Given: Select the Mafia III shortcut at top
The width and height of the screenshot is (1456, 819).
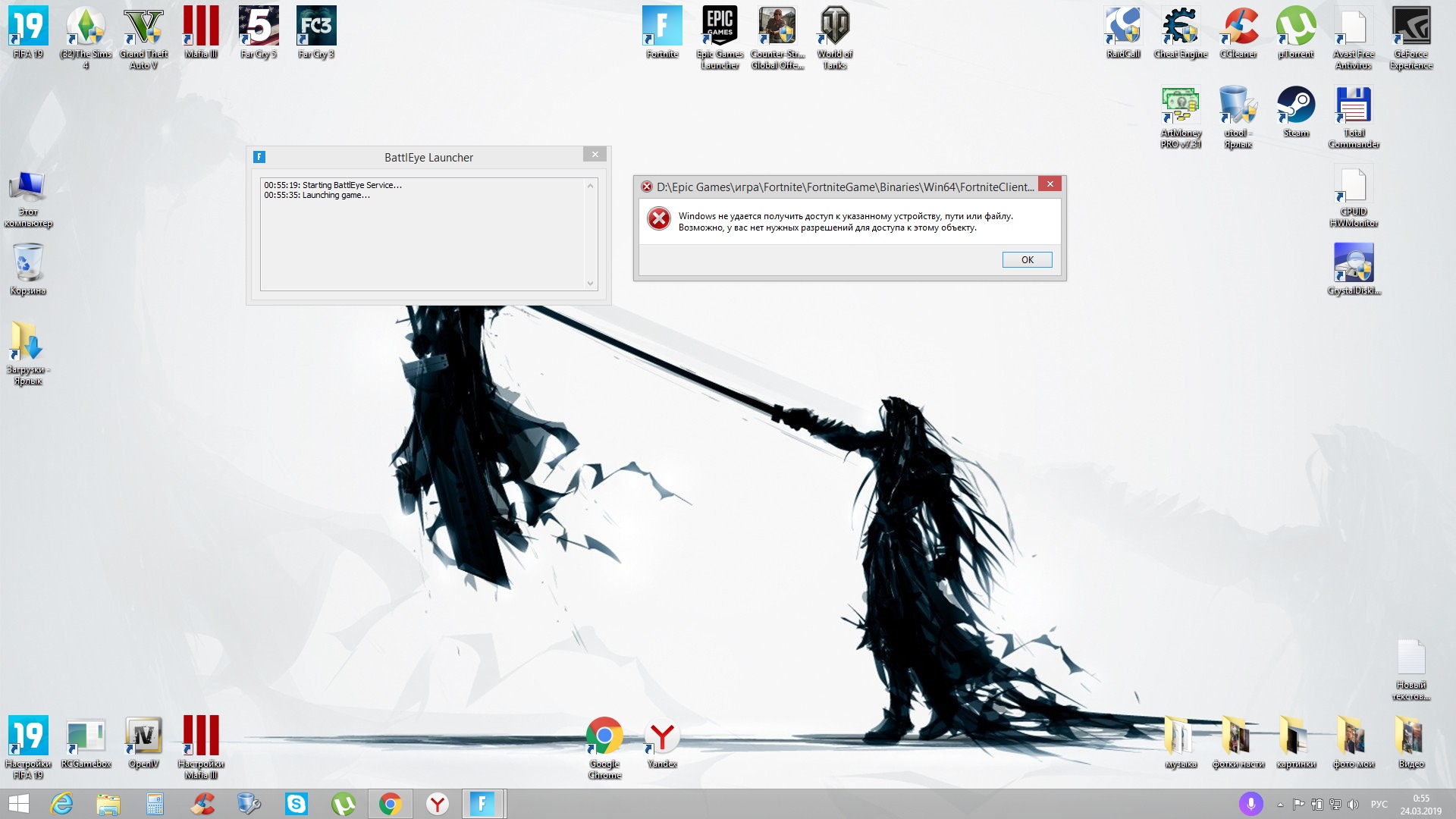Looking at the screenshot, I should [x=201, y=33].
